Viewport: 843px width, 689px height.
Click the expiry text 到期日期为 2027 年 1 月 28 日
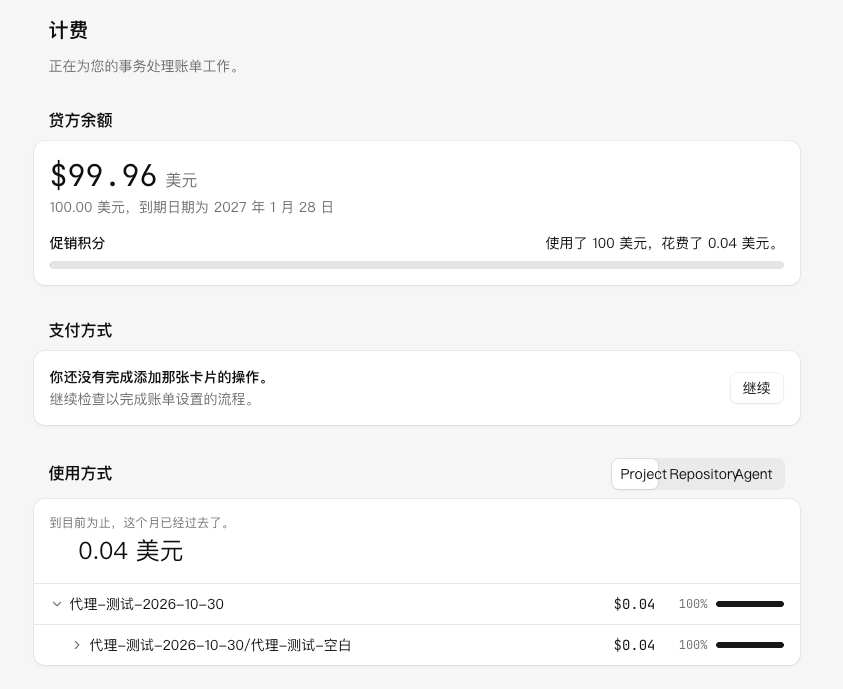pos(236,207)
